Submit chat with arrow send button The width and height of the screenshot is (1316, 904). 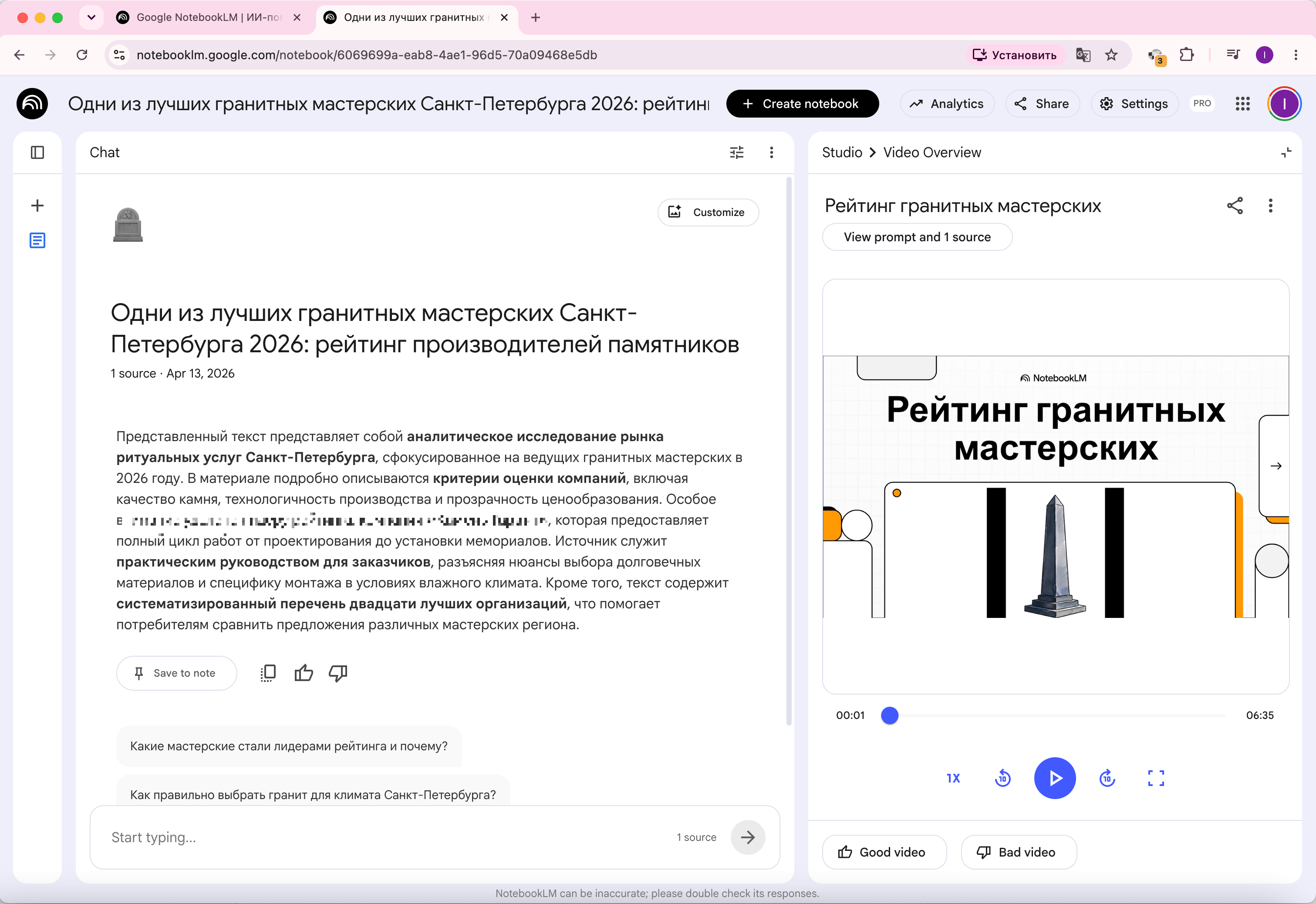[x=748, y=837]
